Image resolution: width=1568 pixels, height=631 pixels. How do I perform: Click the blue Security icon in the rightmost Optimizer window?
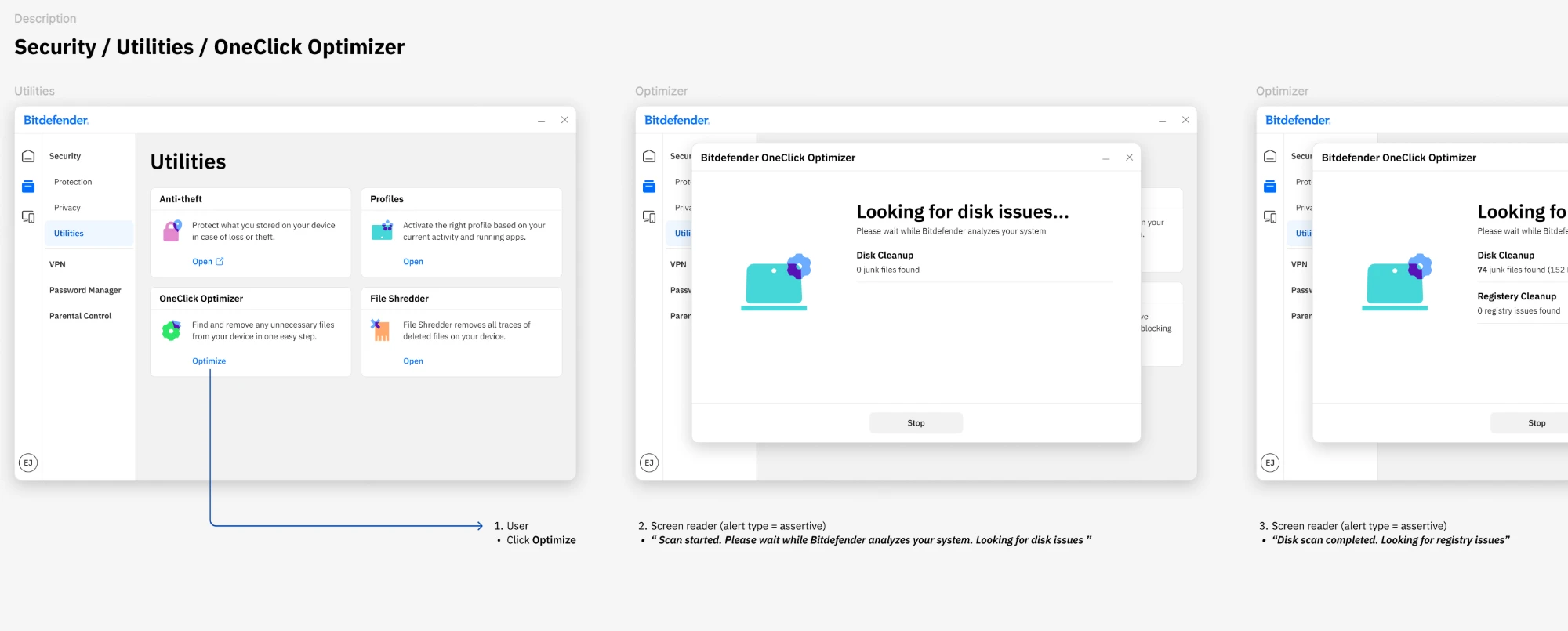[x=1270, y=187]
